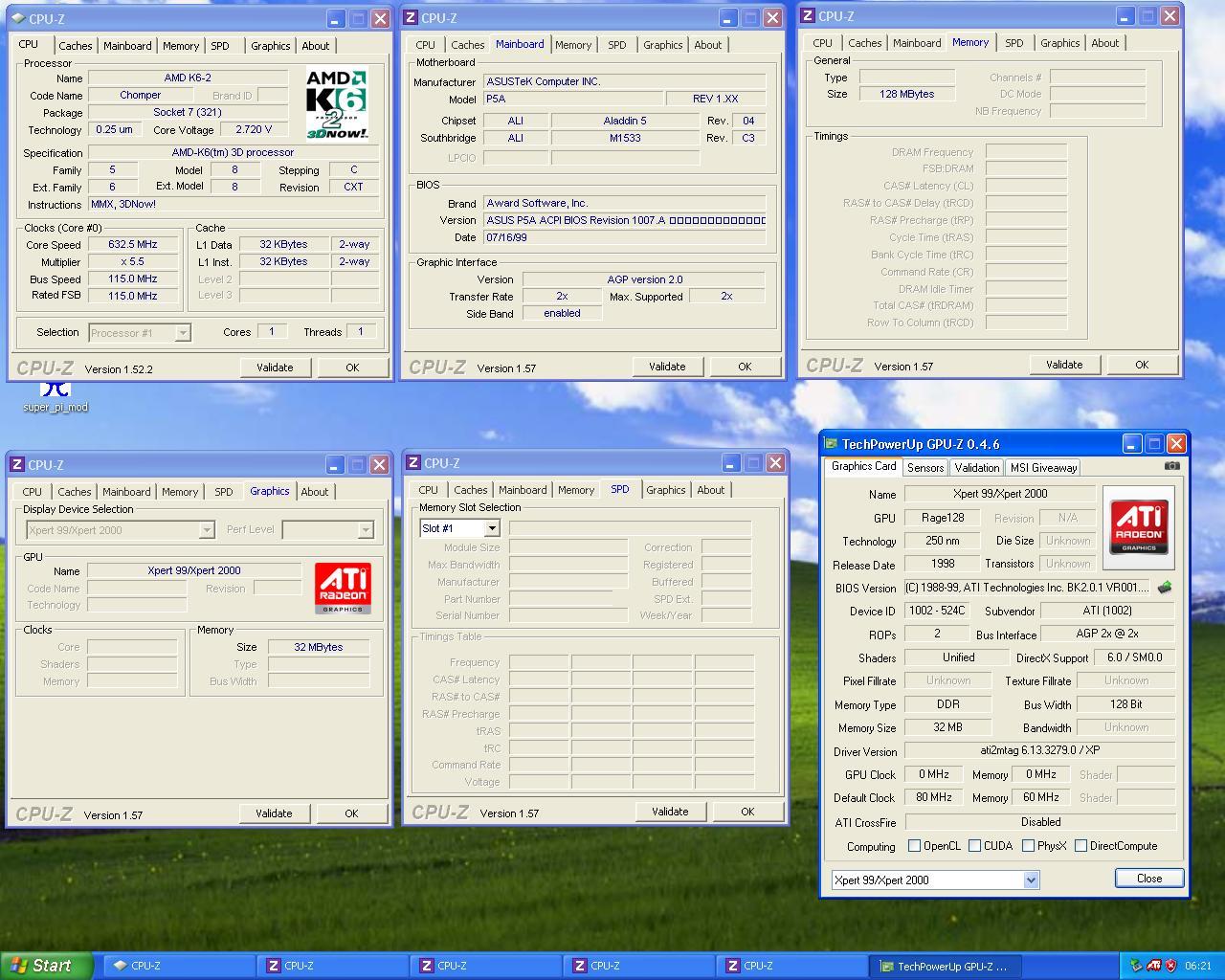Enable the PhysX checkbox
The height and width of the screenshot is (980, 1225).
1028,846
